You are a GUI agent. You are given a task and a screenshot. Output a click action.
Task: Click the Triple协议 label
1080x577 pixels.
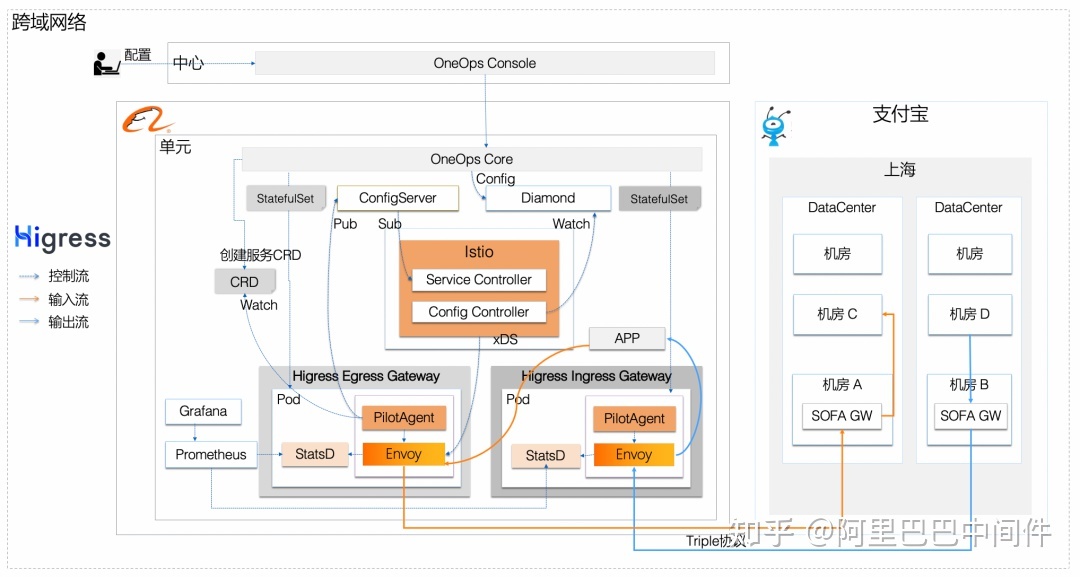pyautogui.click(x=716, y=541)
